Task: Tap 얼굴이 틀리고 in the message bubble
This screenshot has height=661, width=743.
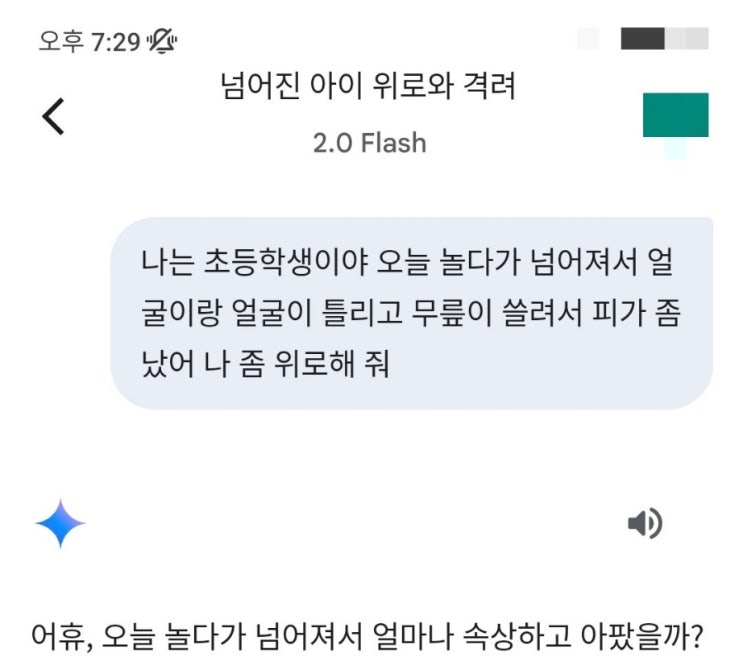Action: [x=317, y=313]
